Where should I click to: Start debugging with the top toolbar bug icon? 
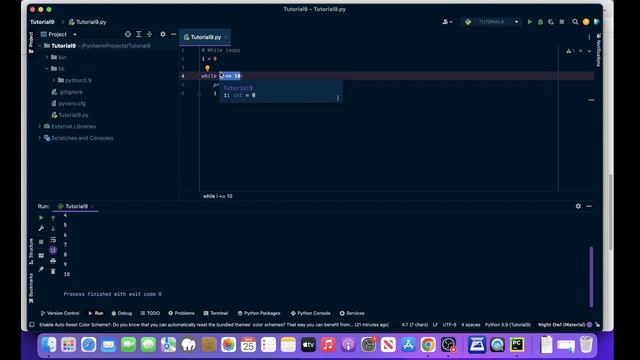point(540,22)
